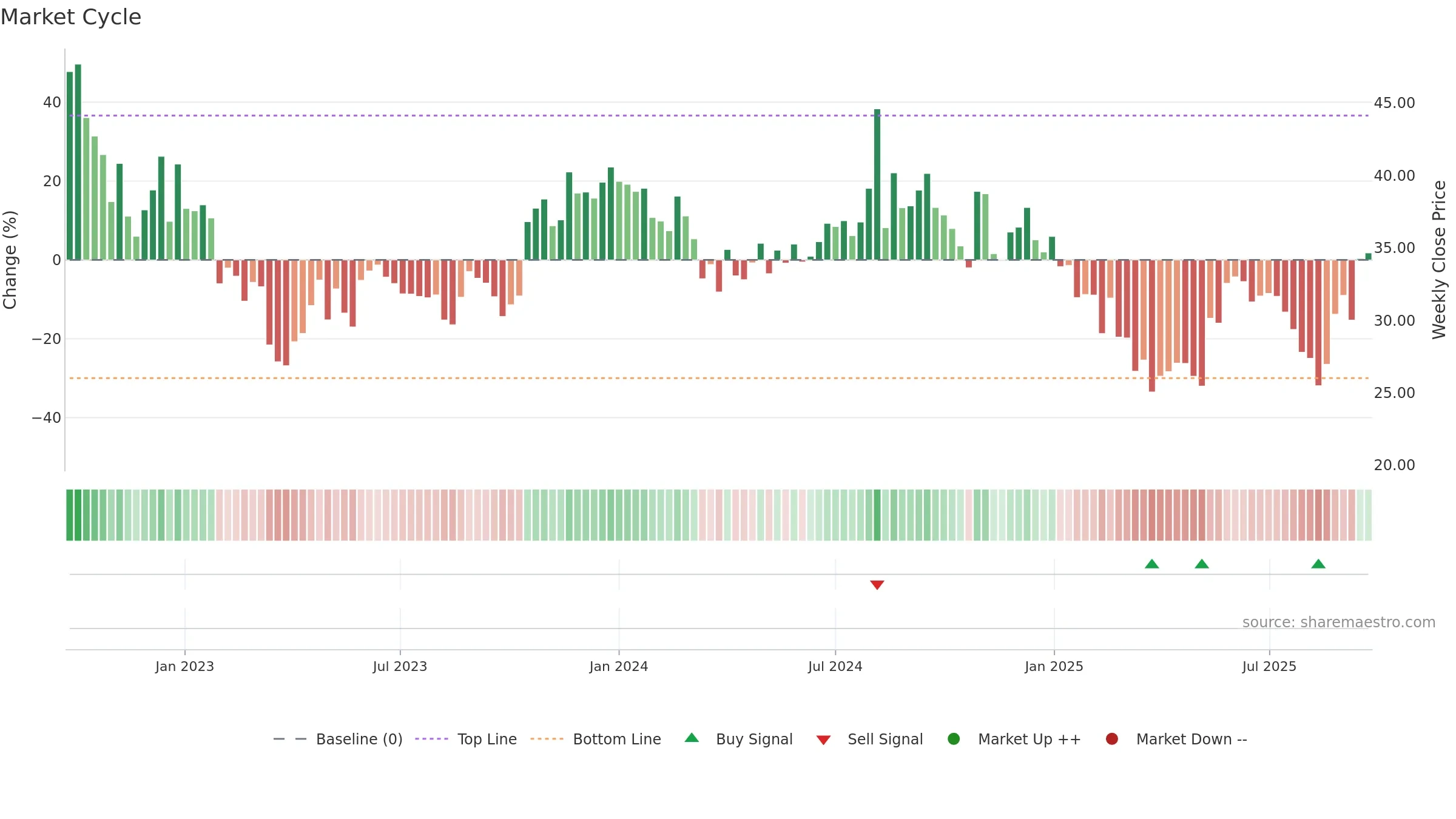Click the Jan 2024 axis label
The image size is (1456, 819).
click(619, 666)
